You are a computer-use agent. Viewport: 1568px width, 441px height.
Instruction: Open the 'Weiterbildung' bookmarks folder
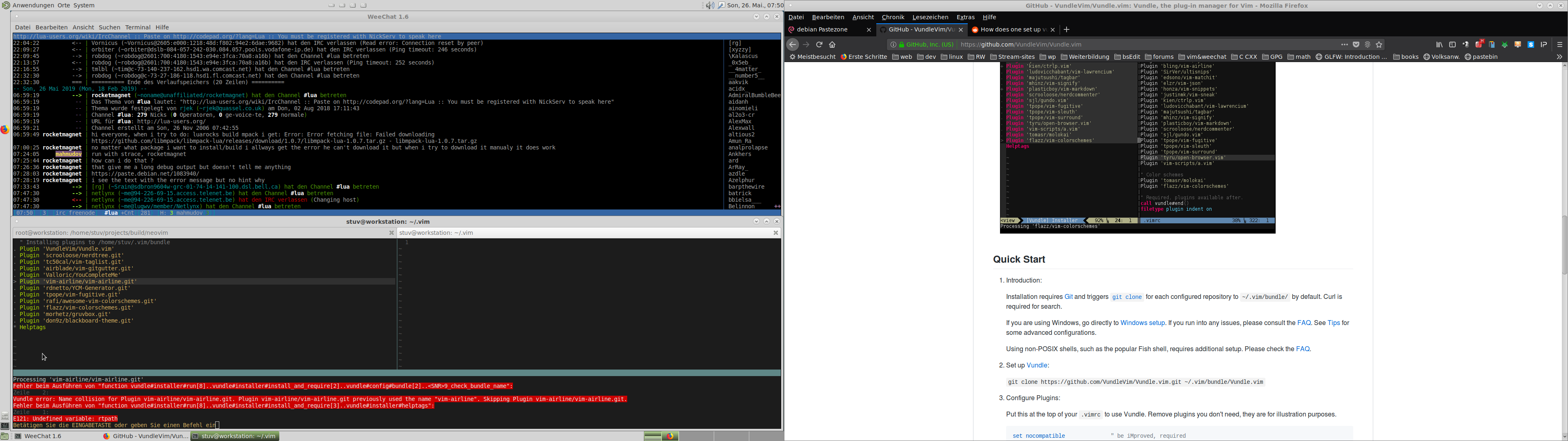click(x=1085, y=57)
